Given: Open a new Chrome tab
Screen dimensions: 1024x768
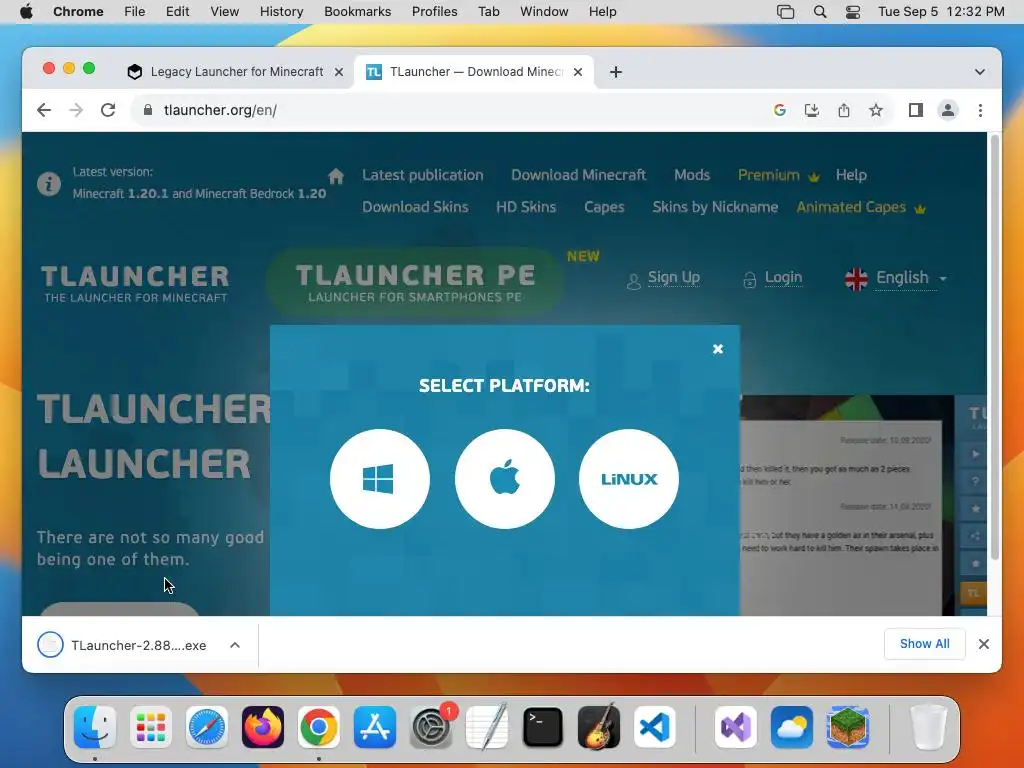Looking at the screenshot, I should (x=615, y=72).
